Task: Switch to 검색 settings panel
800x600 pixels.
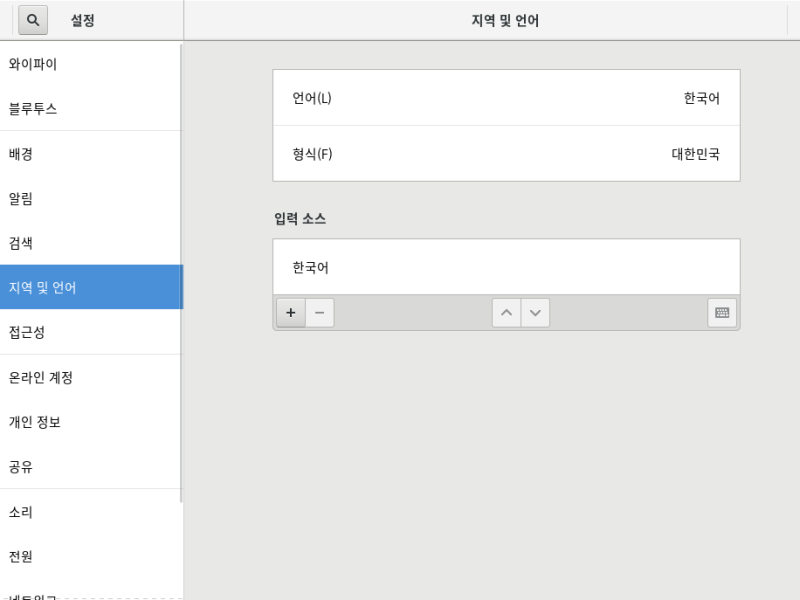Action: 91,243
